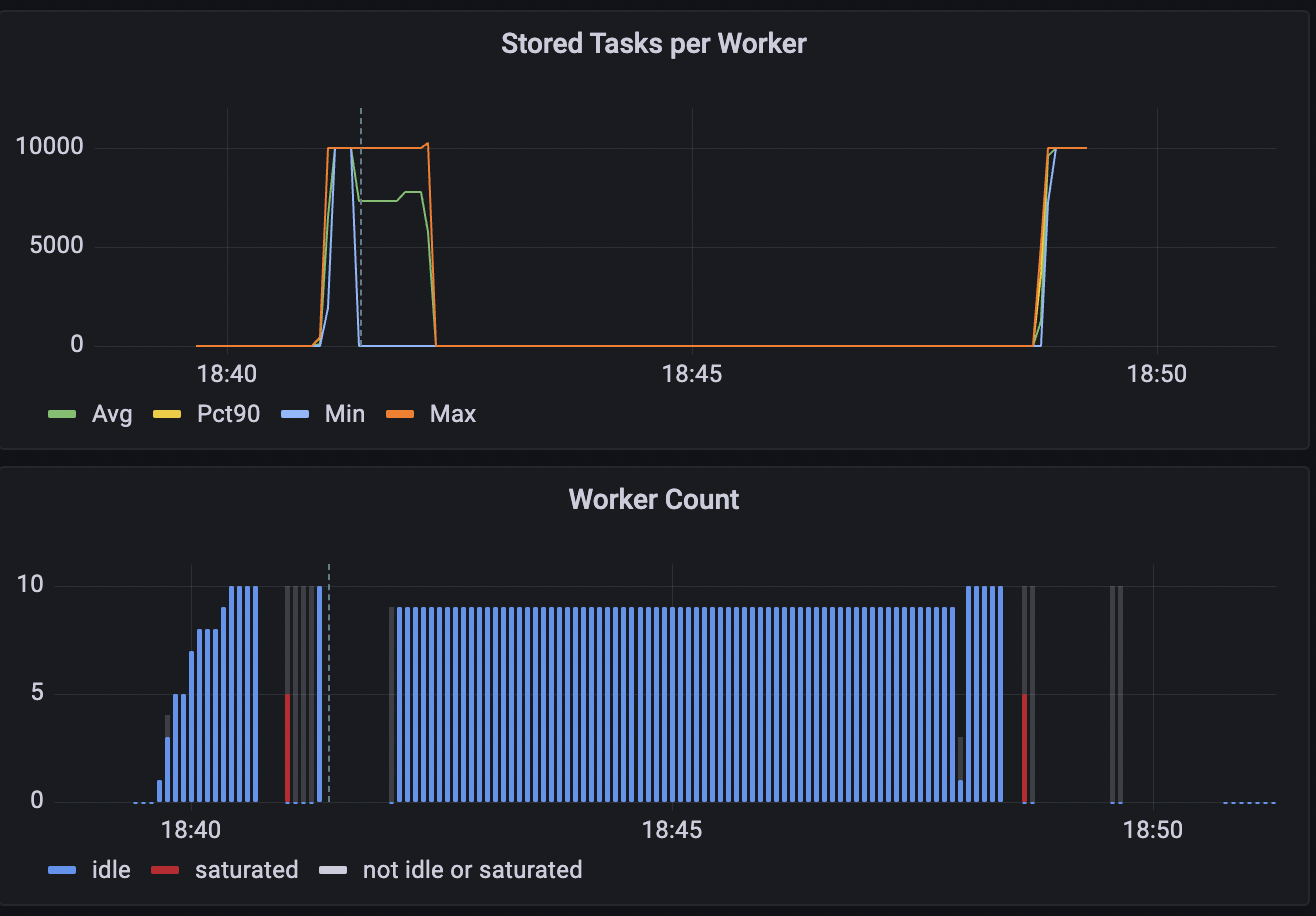Click the 'not idle or saturated' legend text
The image size is (1316, 916).
point(473,869)
